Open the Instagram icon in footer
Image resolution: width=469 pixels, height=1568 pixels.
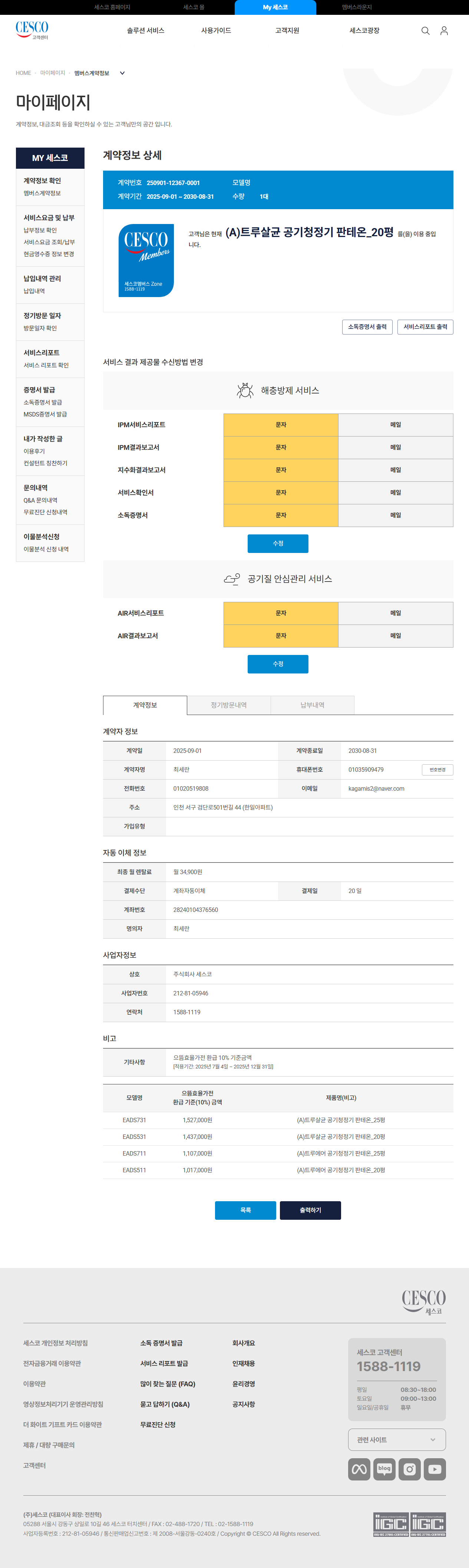click(x=409, y=1469)
